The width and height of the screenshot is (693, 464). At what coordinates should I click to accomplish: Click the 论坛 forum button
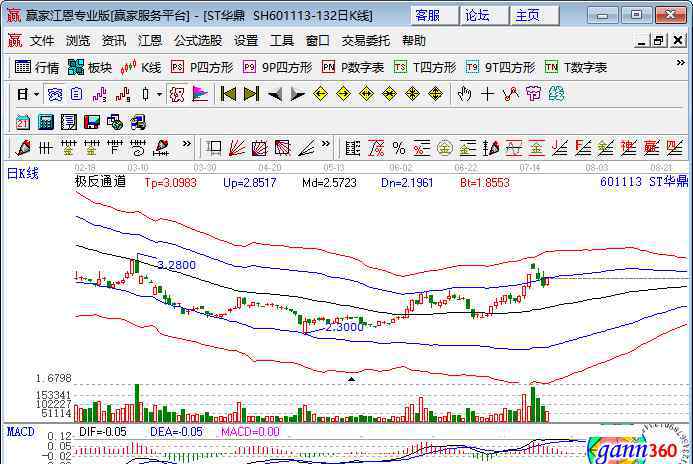pos(484,15)
